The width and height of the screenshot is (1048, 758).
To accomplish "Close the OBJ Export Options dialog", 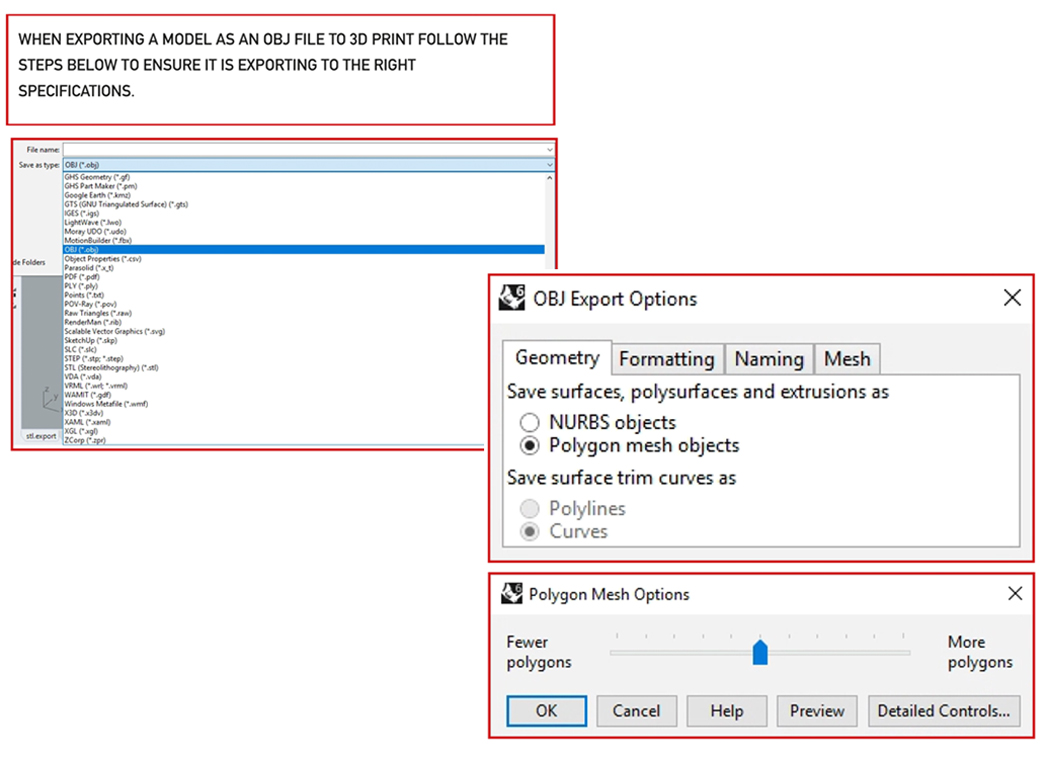I will tap(1012, 298).
